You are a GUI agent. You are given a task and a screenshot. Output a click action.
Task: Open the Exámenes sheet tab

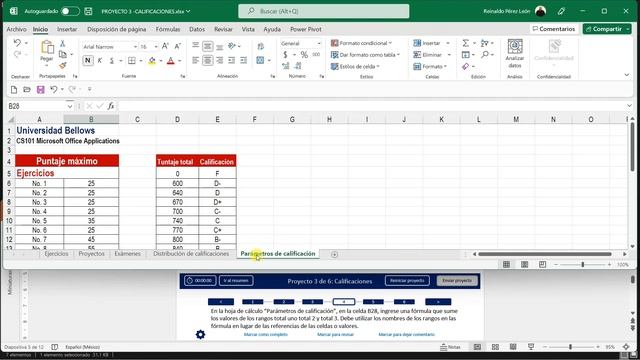(127, 254)
